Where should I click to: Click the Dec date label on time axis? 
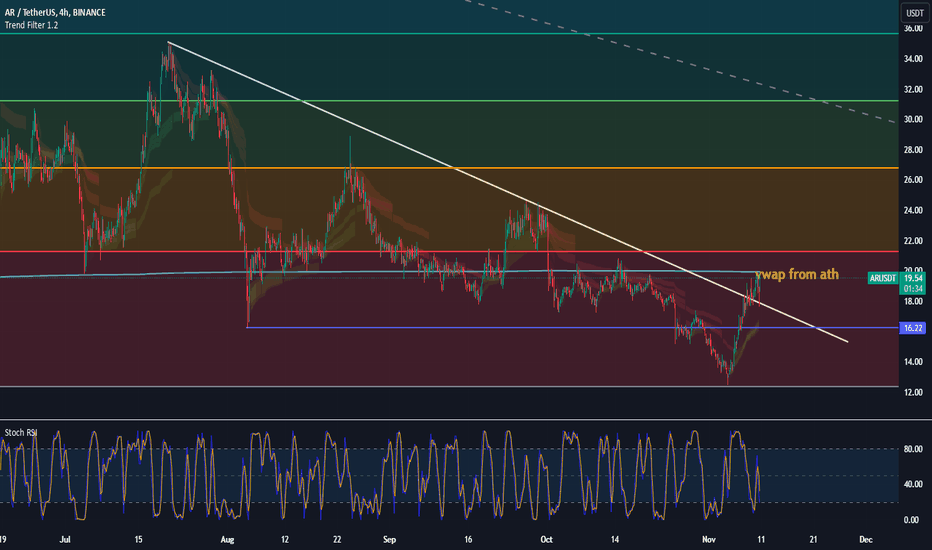866,539
